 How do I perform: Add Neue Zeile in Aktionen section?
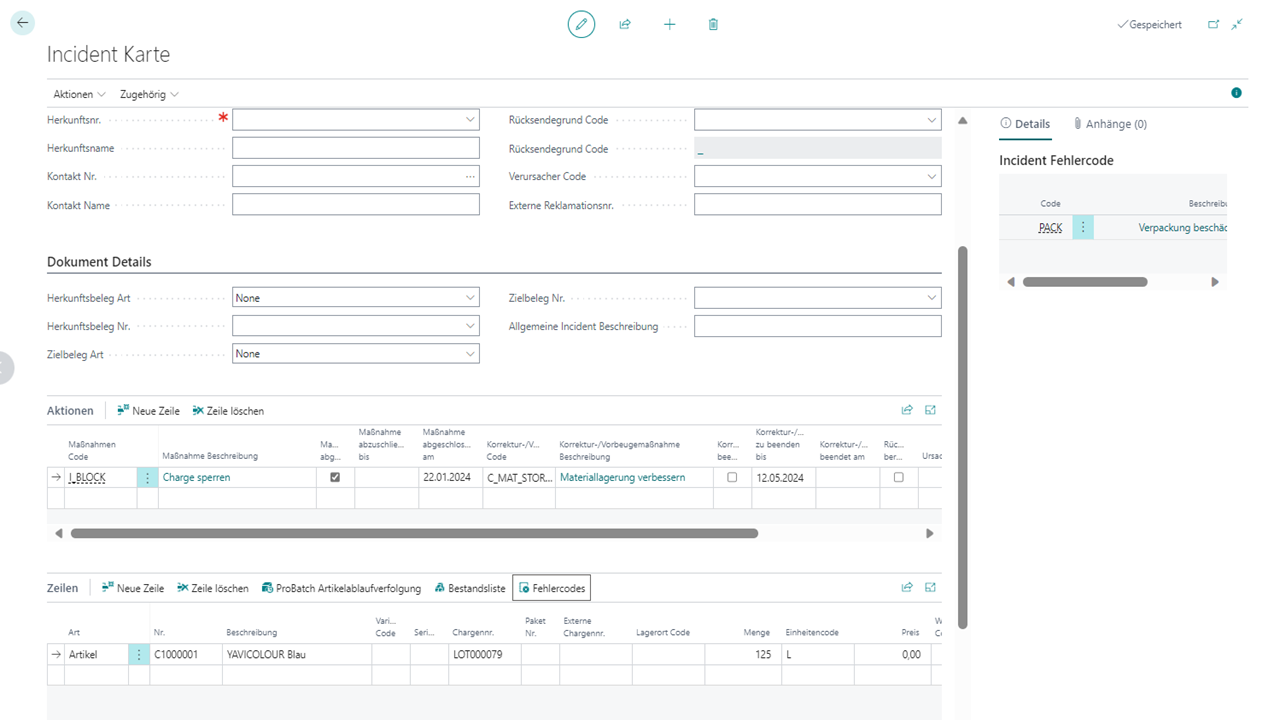(x=148, y=411)
